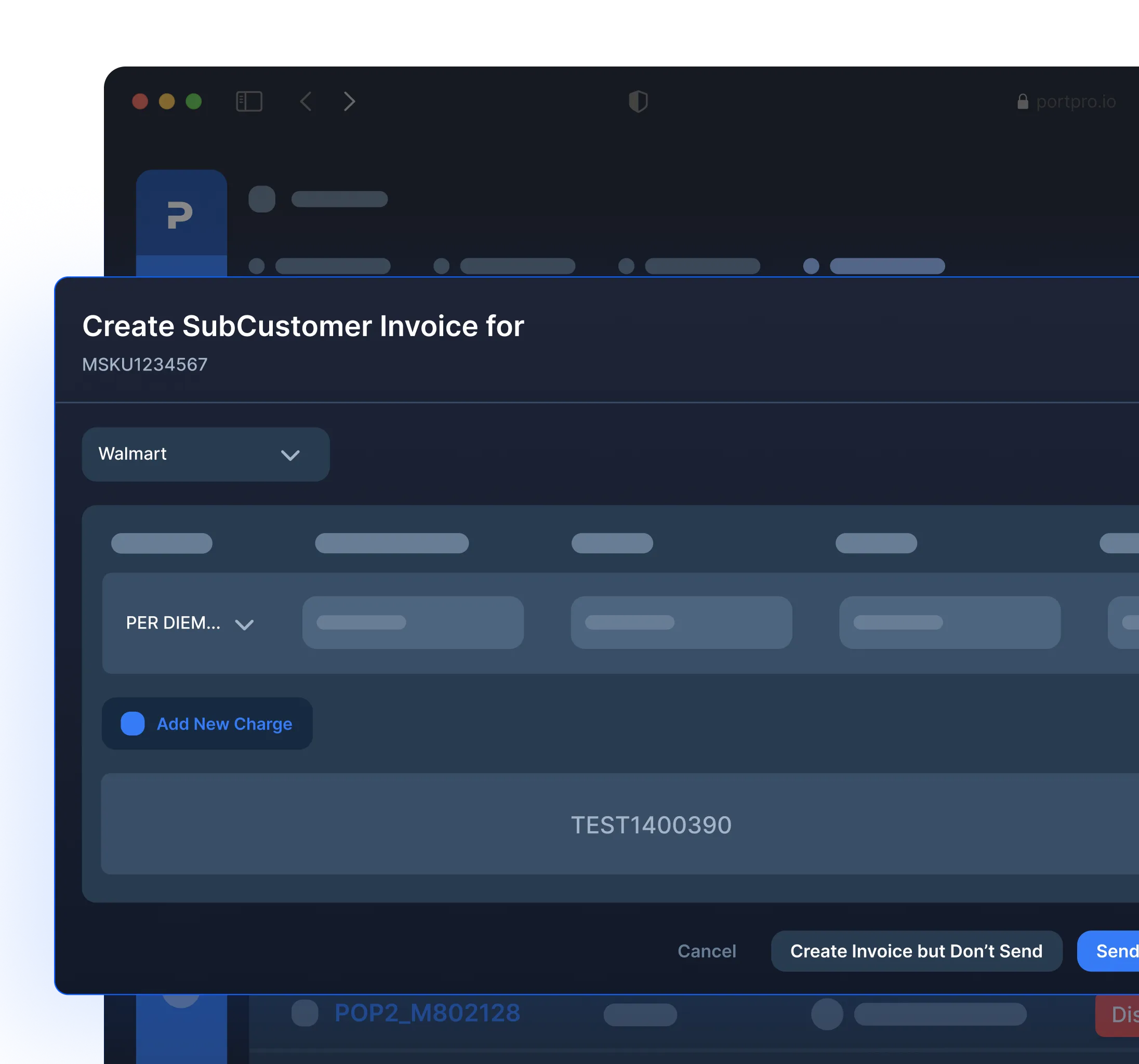The height and width of the screenshot is (1064, 1139).
Task: Click the lock icon beside portpro.io
Action: 1022,102
